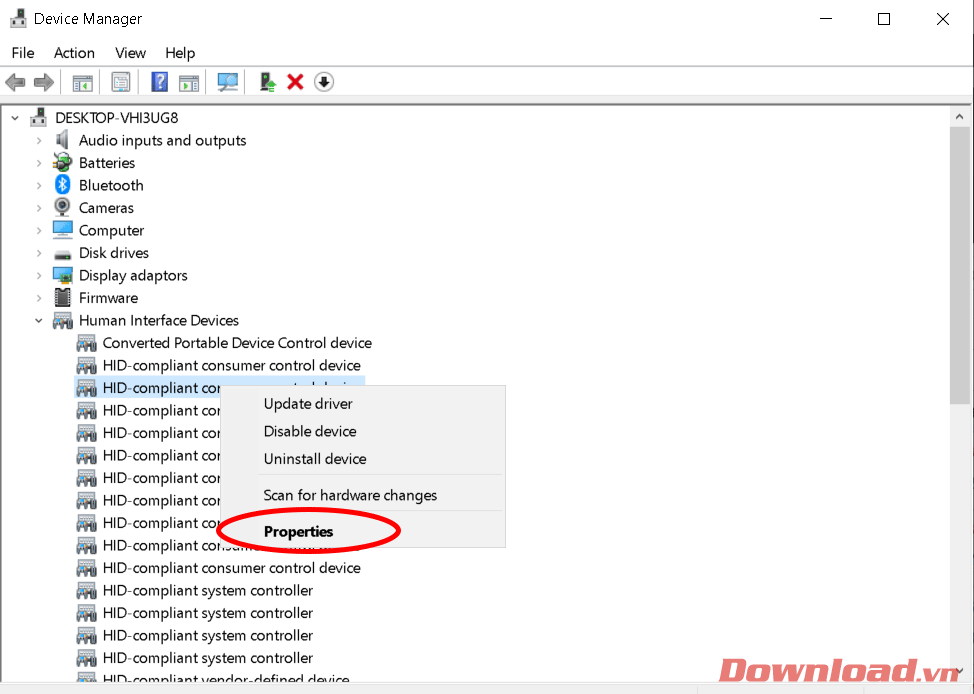Screen dimensions: 974x694
Task: Select the Bluetooth tree label
Action: [x=111, y=185]
